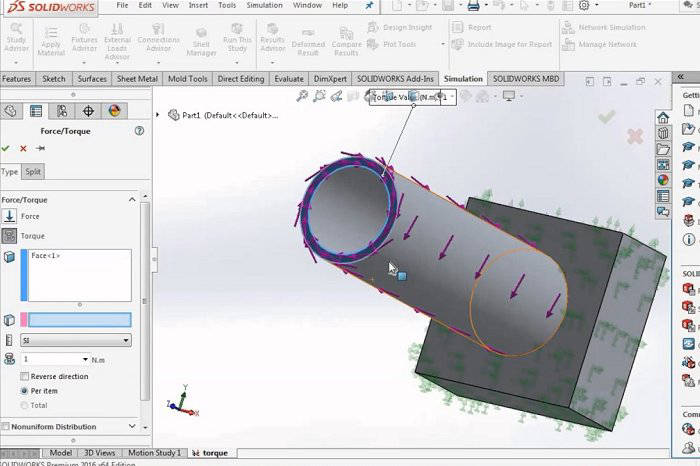Expand the Part1 feature tree node
Viewport: 700px width, 466px height.
click(x=158, y=115)
